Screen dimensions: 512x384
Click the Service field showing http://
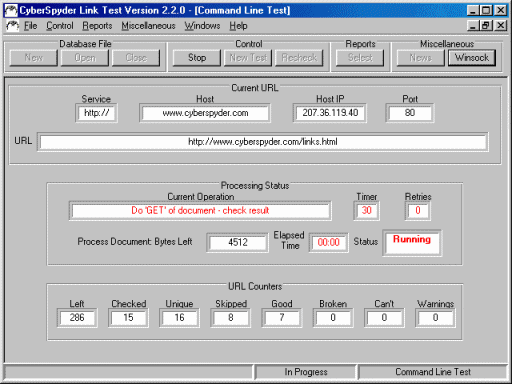(x=96, y=113)
